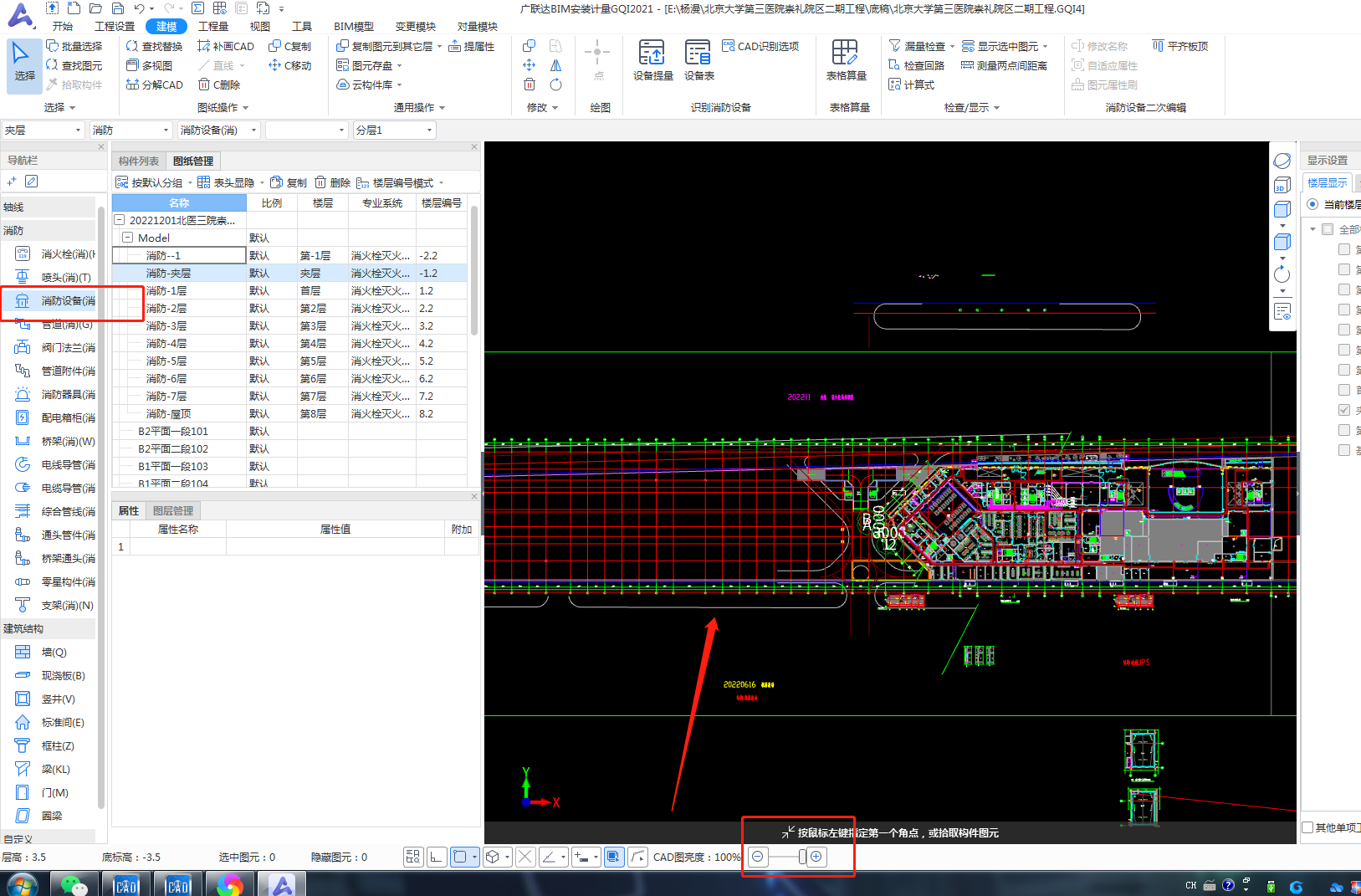
Task: Click 批量选择 in the ribbon
Action: tap(74, 46)
